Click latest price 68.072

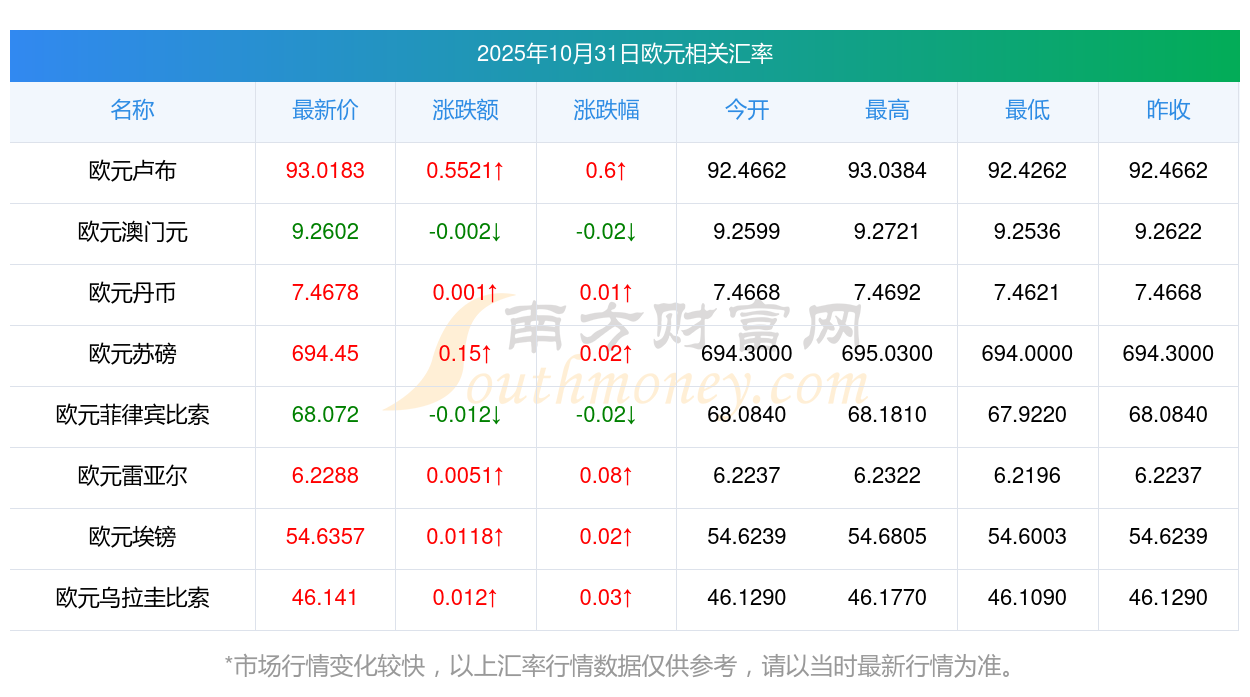tap(325, 415)
